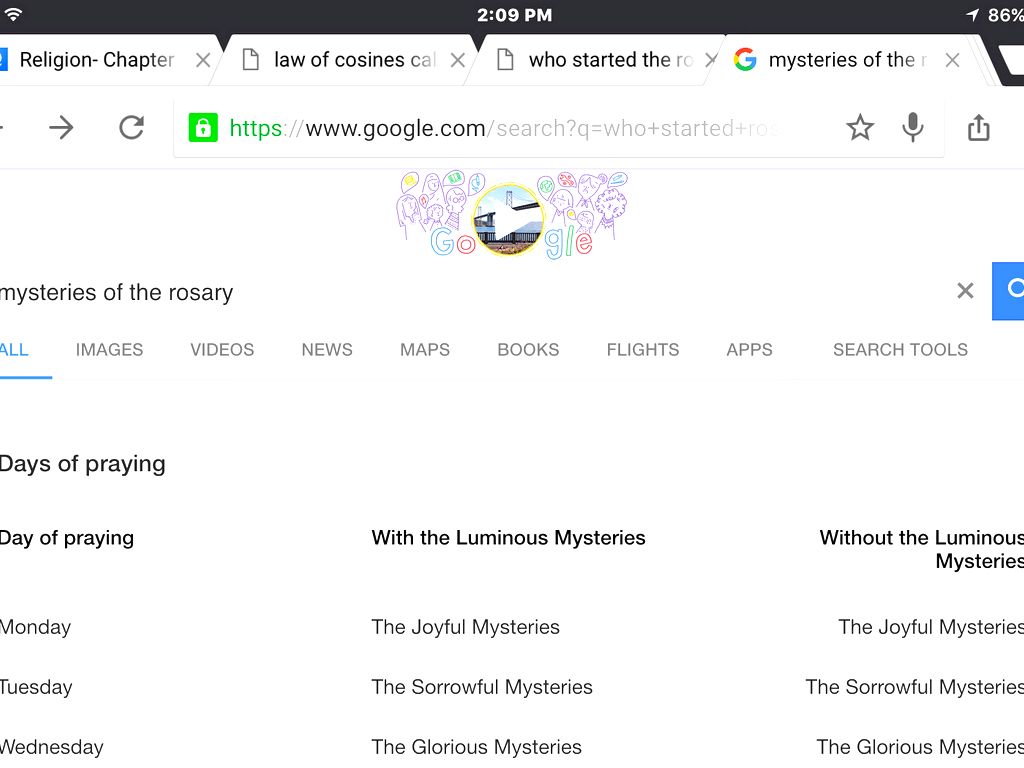
Task: Tap the forward navigation arrow
Action: click(x=61, y=127)
